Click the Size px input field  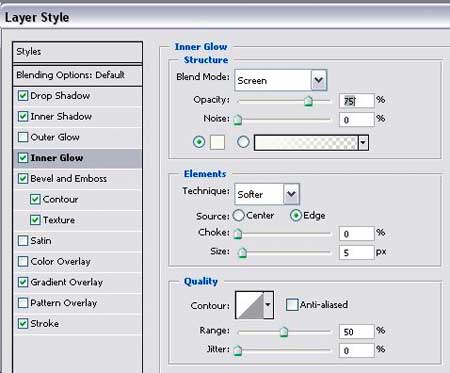pyautogui.click(x=357, y=253)
